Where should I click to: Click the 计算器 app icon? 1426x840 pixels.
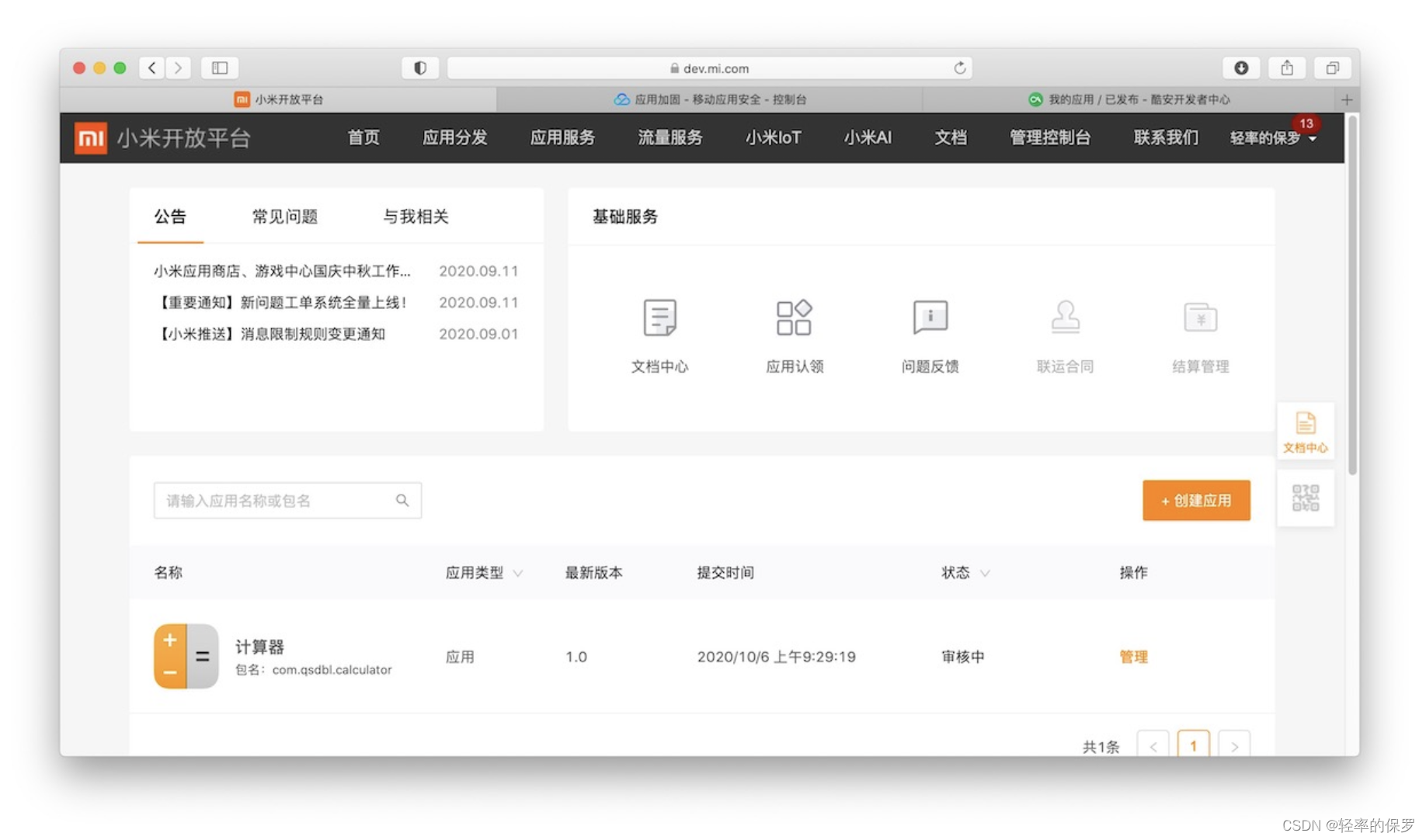pos(186,656)
